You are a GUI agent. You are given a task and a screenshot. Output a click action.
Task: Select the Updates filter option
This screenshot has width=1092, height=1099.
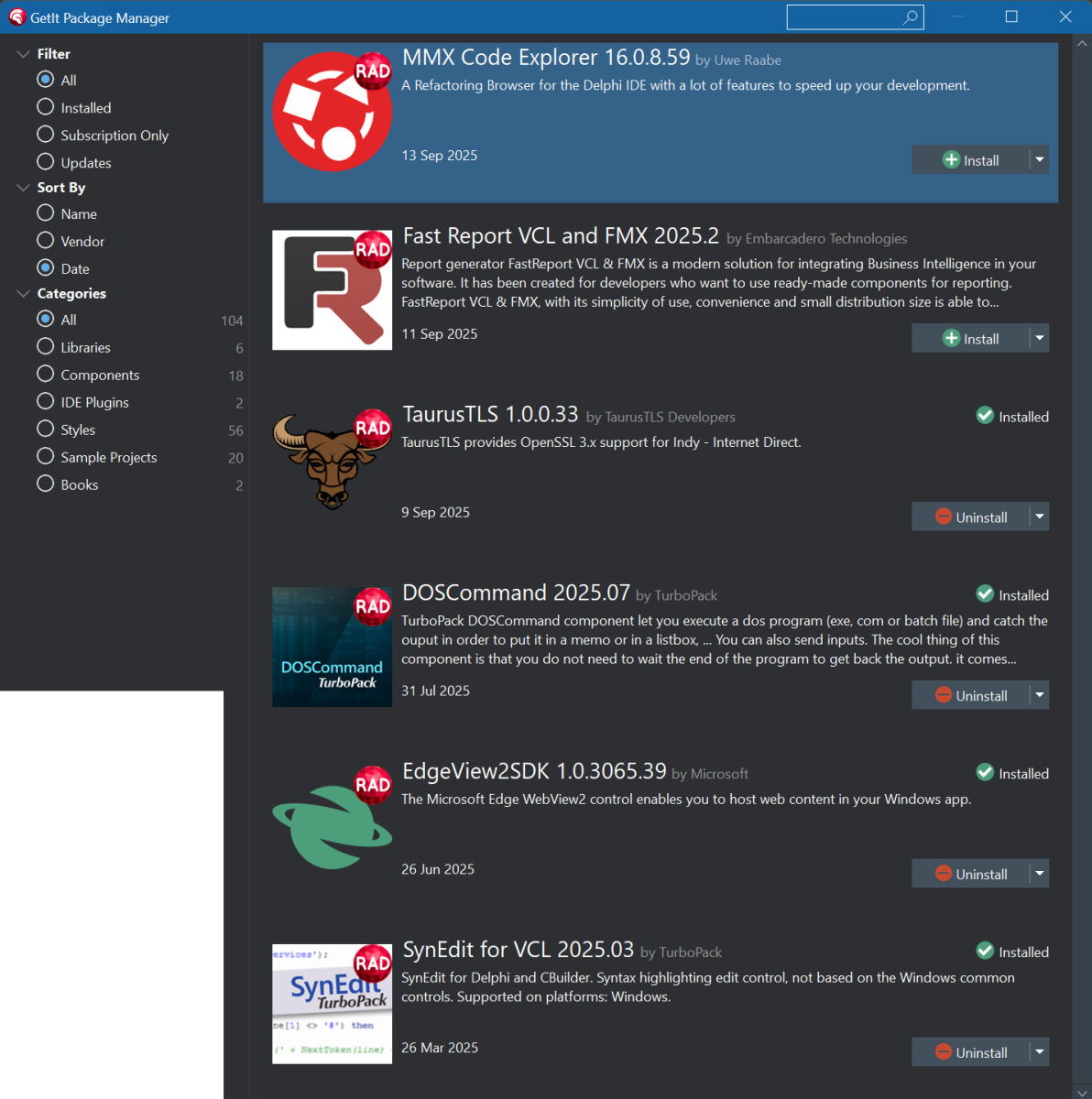[46, 162]
